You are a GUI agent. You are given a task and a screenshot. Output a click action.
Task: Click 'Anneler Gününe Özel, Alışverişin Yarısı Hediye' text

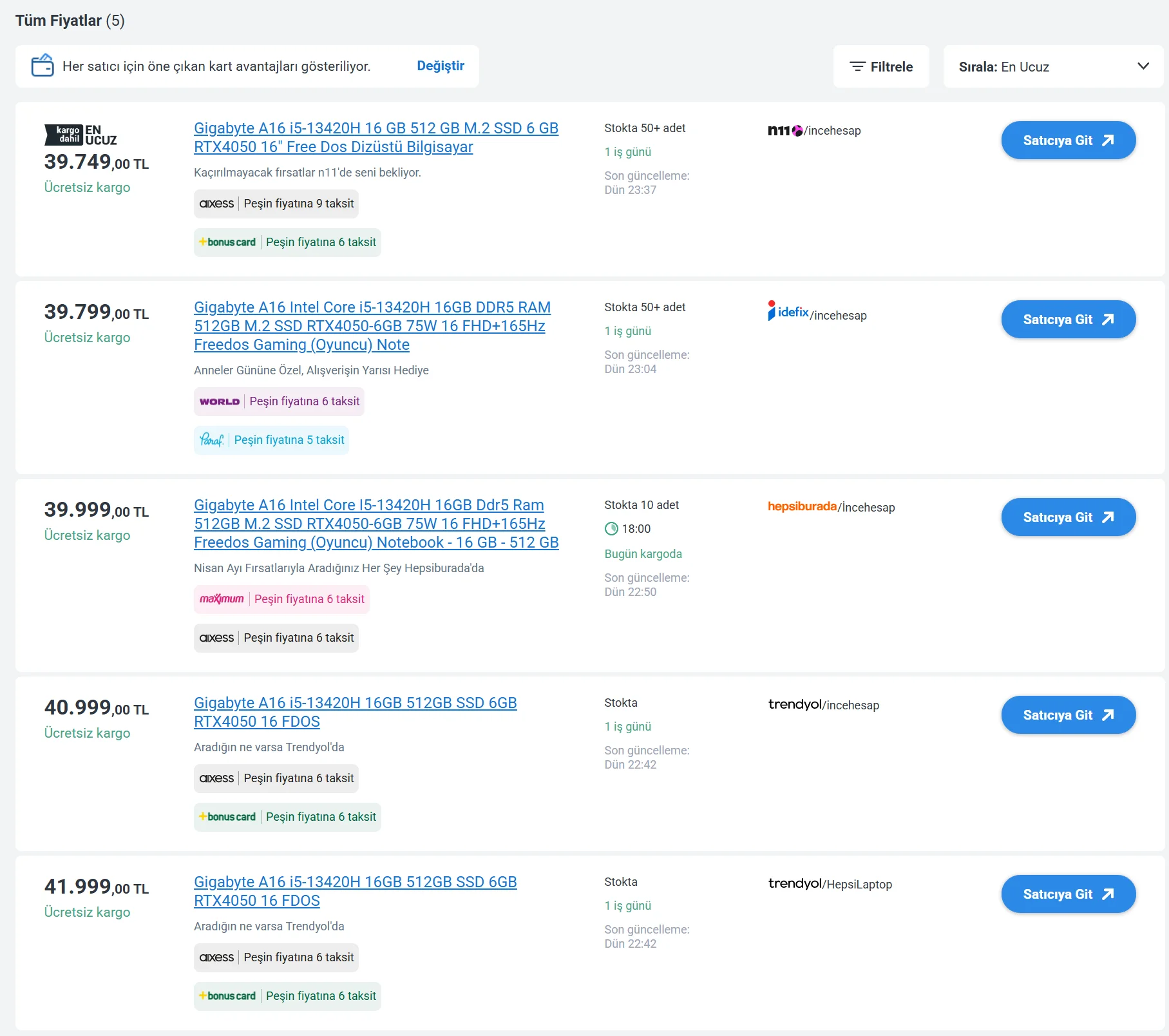pos(311,370)
